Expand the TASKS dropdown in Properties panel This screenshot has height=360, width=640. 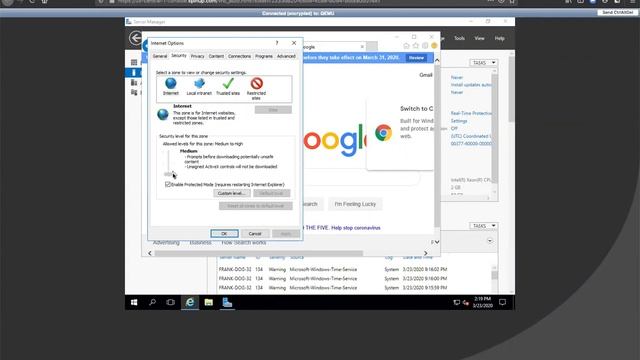(x=483, y=63)
